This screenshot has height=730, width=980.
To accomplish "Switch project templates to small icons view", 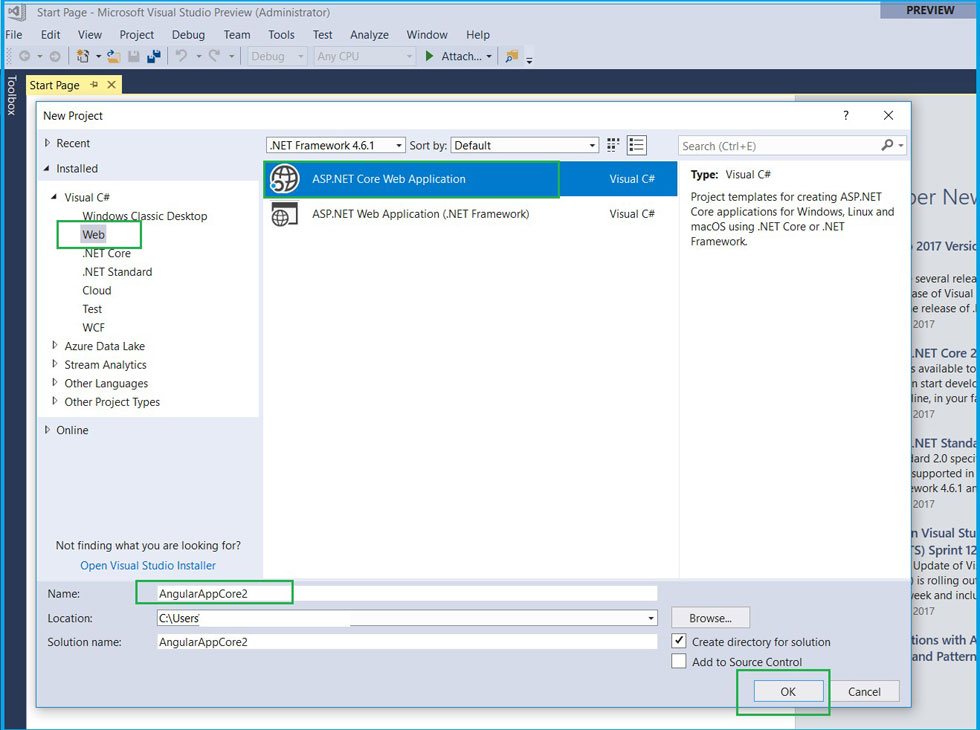I will (x=613, y=145).
